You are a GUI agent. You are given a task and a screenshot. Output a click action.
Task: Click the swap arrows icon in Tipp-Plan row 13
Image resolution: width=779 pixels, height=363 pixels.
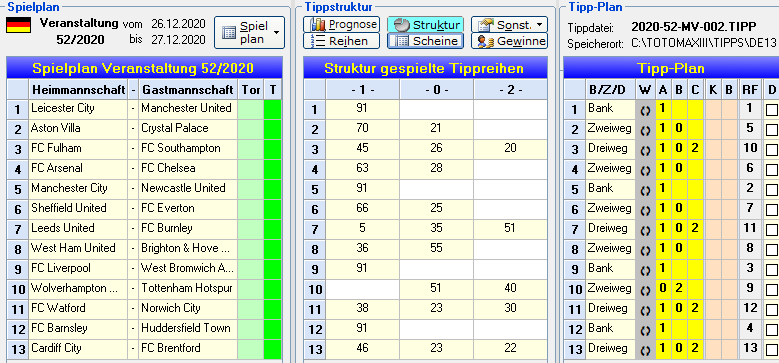tap(645, 351)
